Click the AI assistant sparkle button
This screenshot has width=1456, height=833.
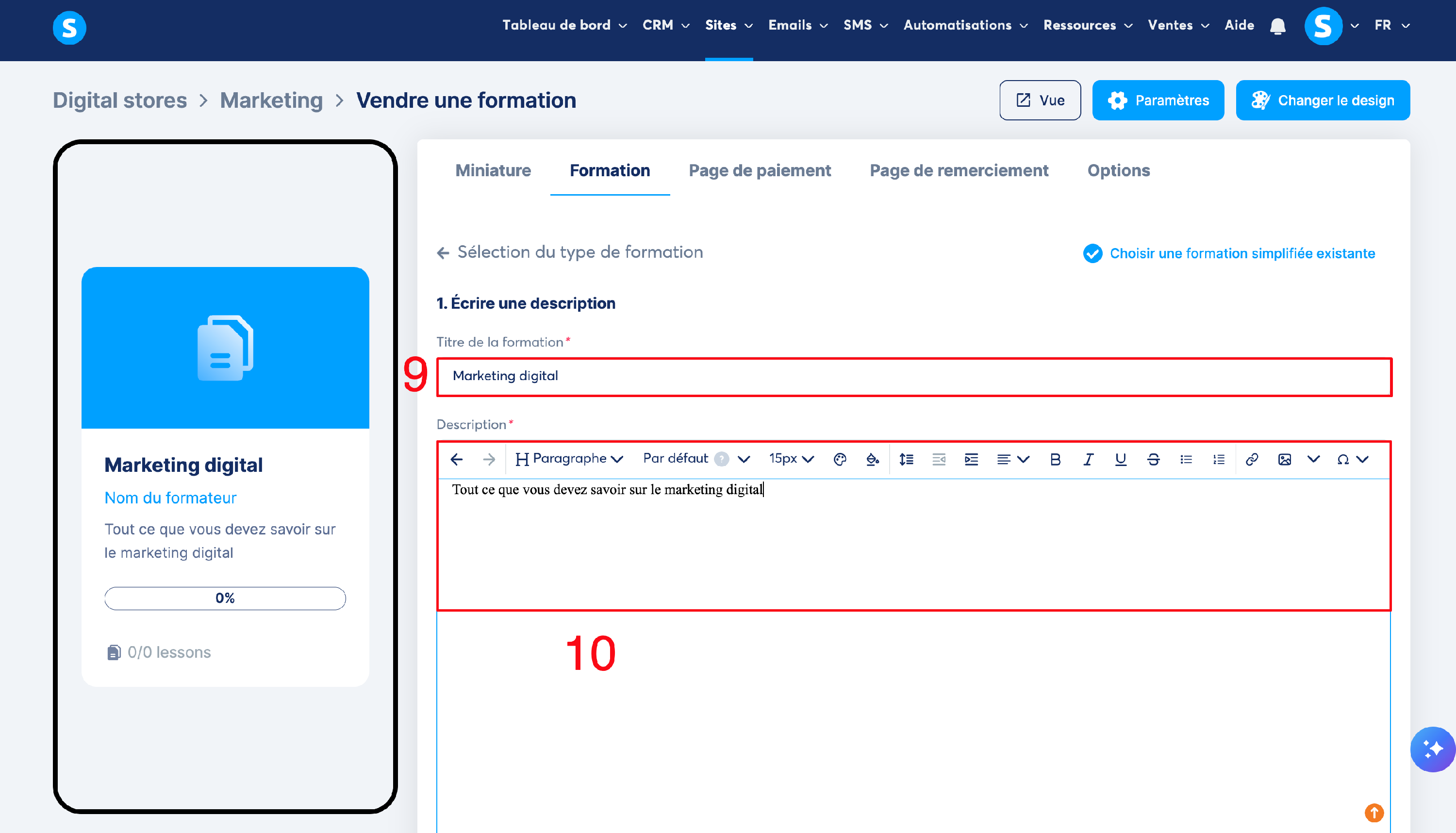point(1432,749)
